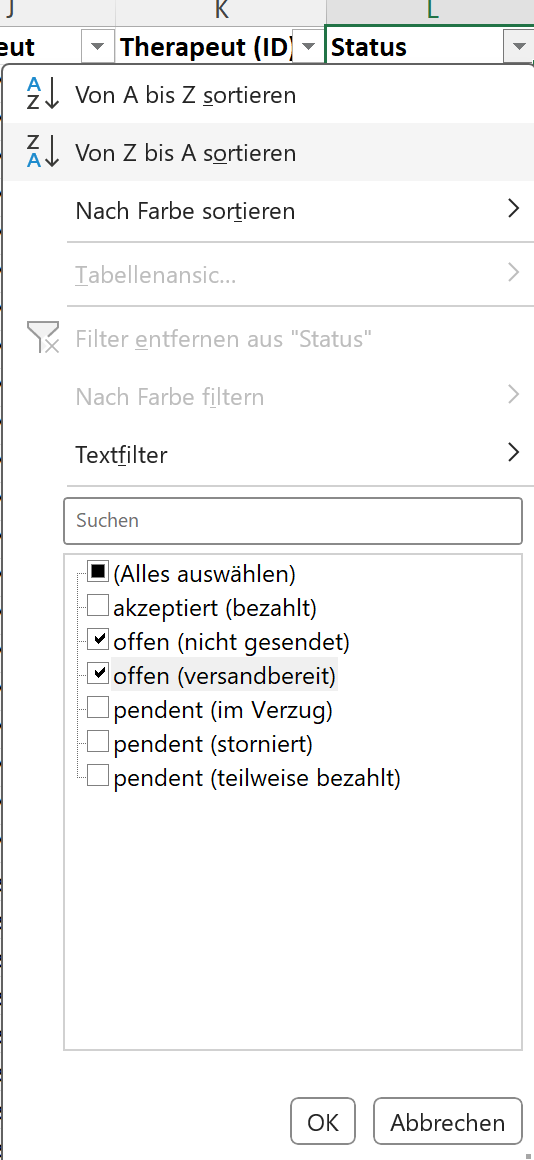Click the A-Z ascending sort icon
This screenshot has width=534, height=1160.
click(x=42, y=95)
